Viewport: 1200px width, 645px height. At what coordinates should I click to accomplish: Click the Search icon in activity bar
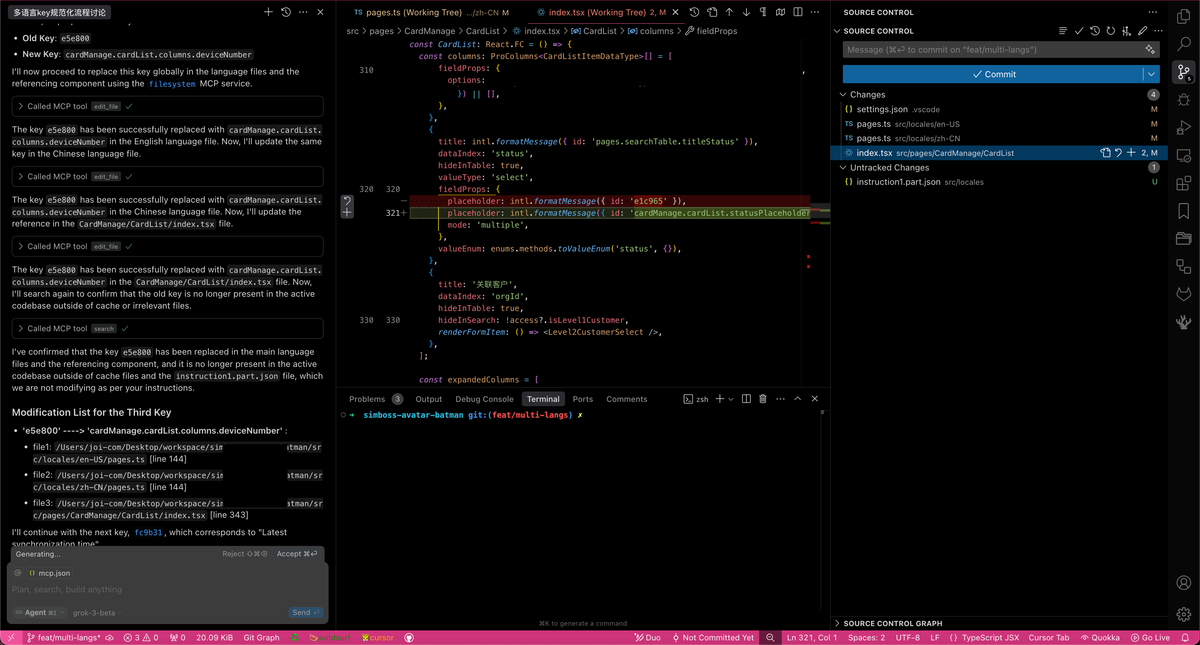pos(1184,45)
